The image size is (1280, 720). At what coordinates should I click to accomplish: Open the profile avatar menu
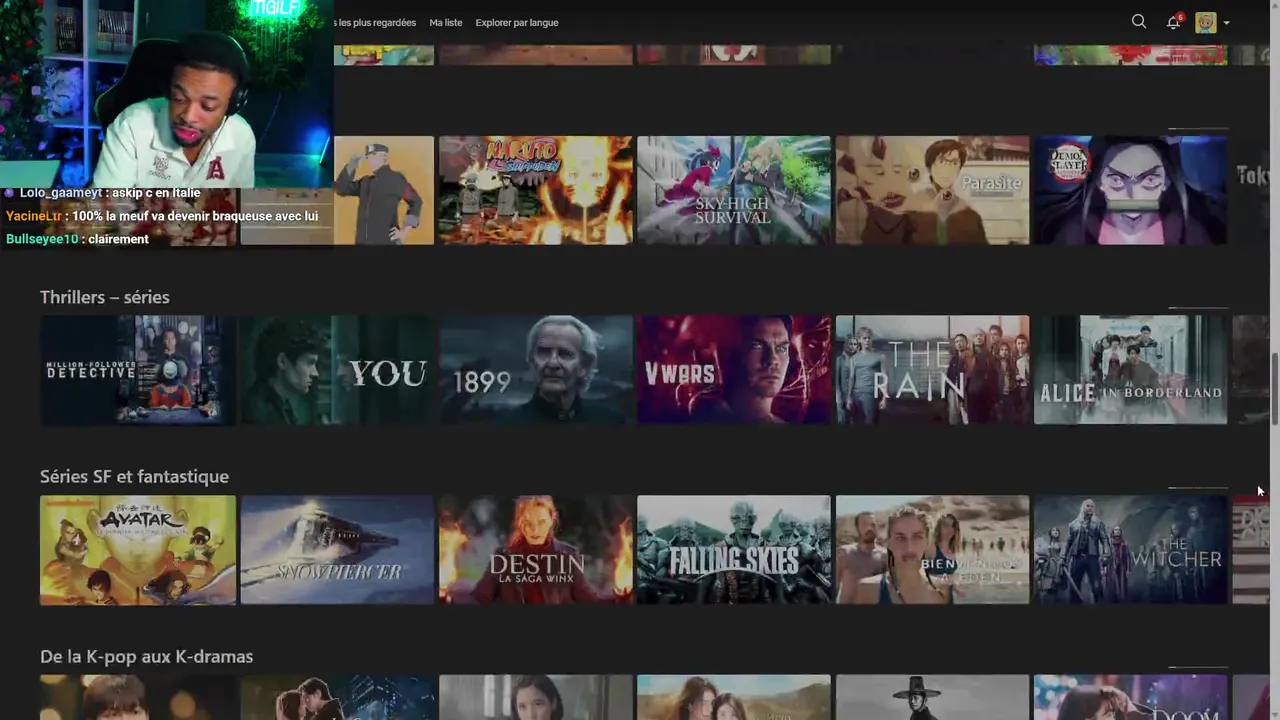[x=1206, y=22]
